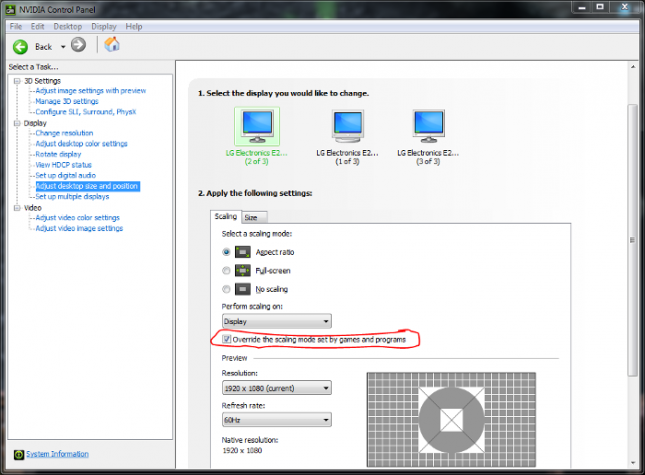This screenshot has height=475, width=645.
Task: Click the System Information NVIDIA icon
Action: pyautogui.click(x=19, y=454)
